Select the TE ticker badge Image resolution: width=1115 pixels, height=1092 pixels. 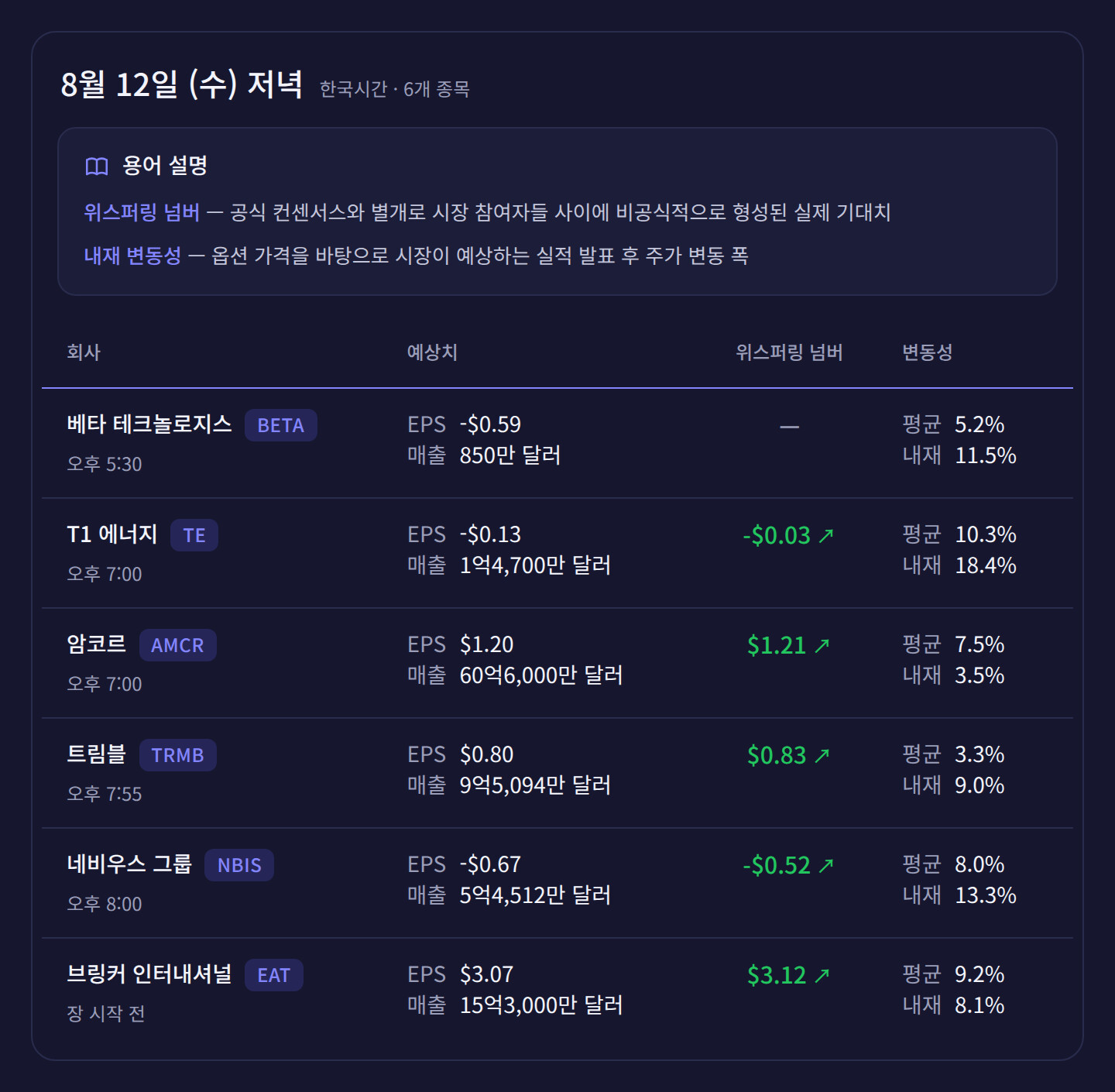pyautogui.click(x=194, y=535)
